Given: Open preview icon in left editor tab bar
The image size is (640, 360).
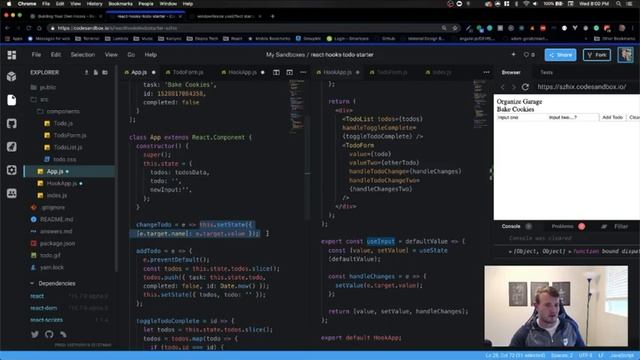Looking at the screenshot, I should pyautogui.click(x=289, y=72).
